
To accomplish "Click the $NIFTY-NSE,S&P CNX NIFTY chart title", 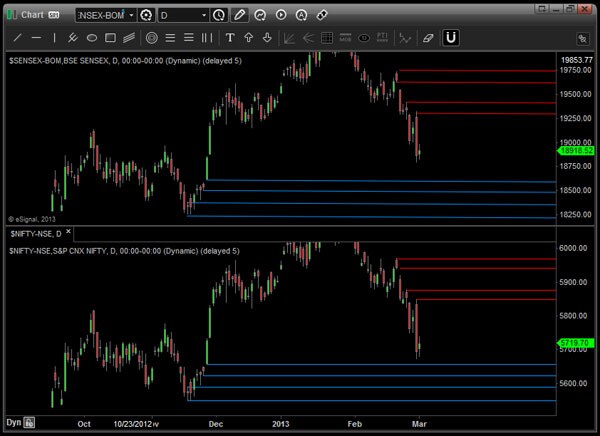I will tap(124, 251).
